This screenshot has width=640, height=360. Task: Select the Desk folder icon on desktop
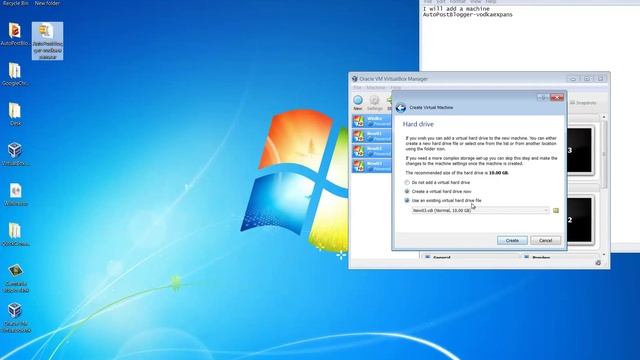[x=15, y=114]
